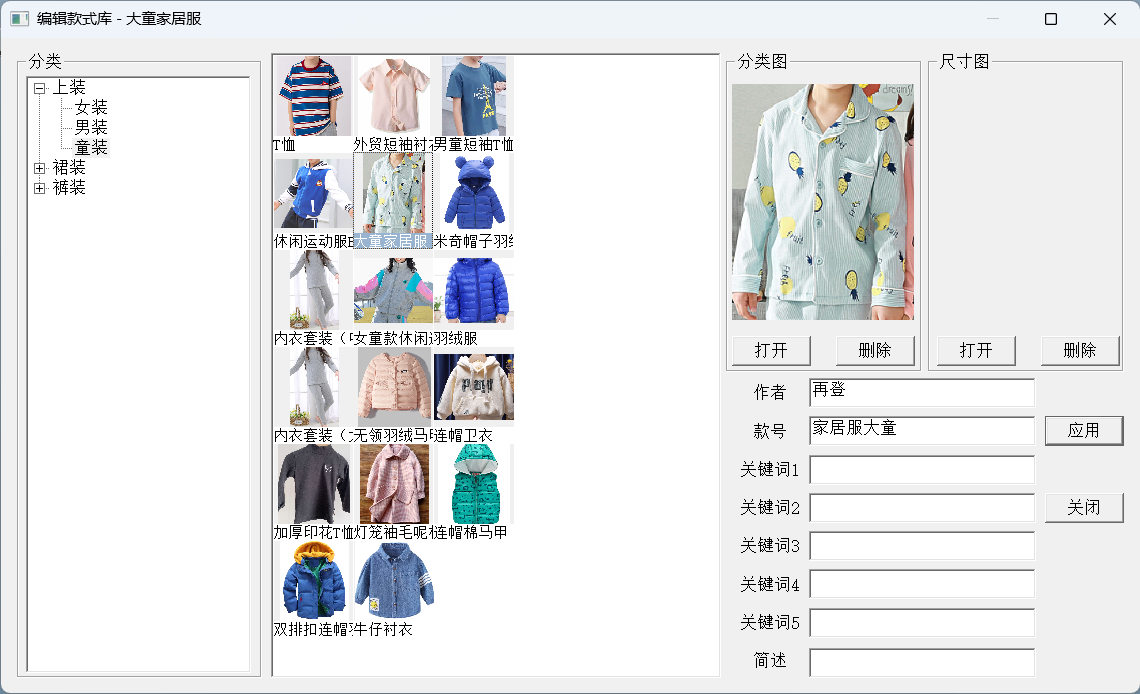This screenshot has width=1140, height=694.
Task: Focus the 关键词1 text field
Action: click(921, 469)
